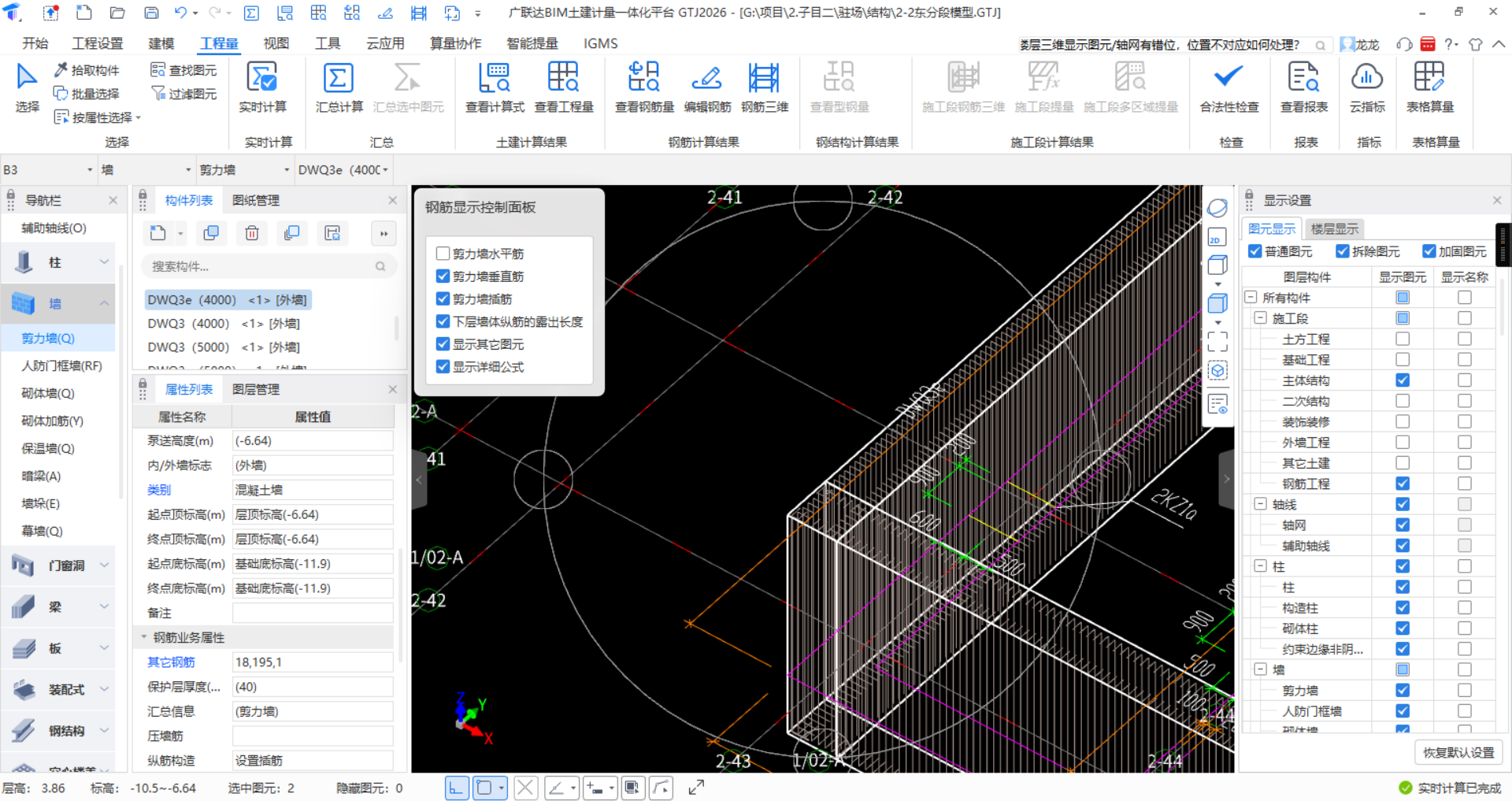Open 查看报表 report icon

point(1303,79)
